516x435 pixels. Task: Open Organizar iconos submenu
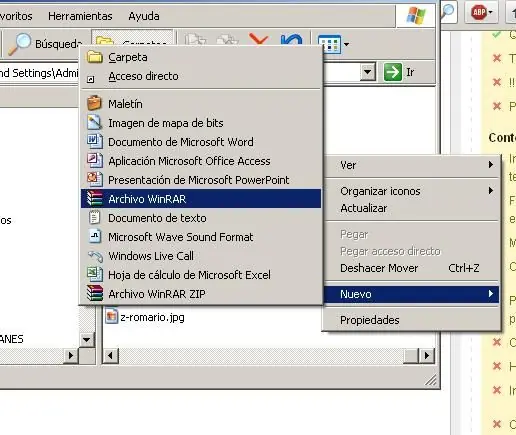(412, 191)
